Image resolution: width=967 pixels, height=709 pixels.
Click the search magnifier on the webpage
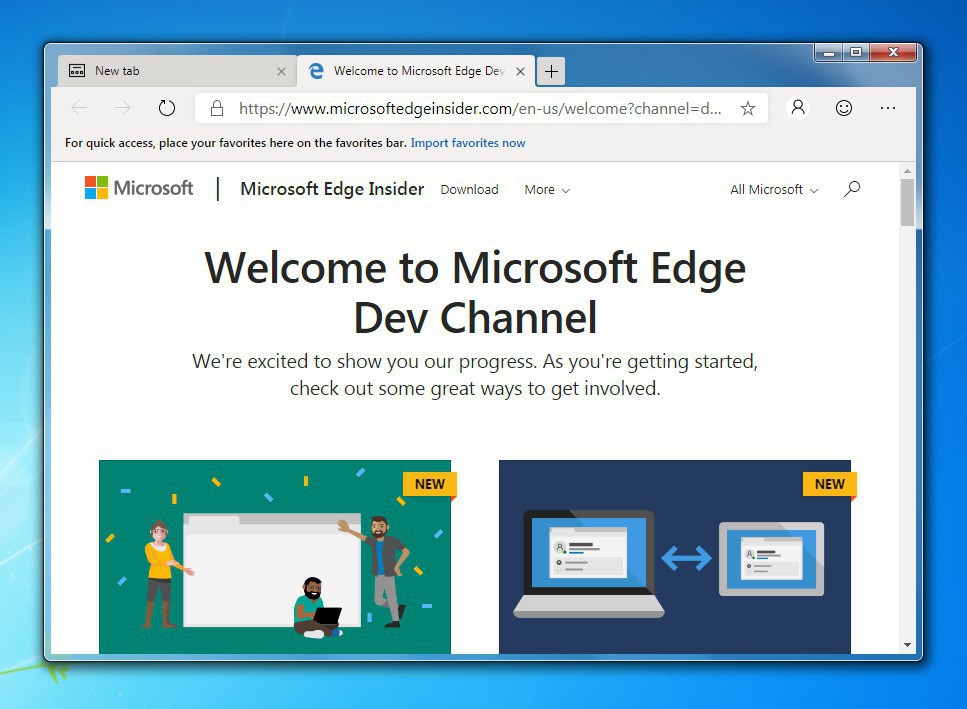[x=852, y=188]
